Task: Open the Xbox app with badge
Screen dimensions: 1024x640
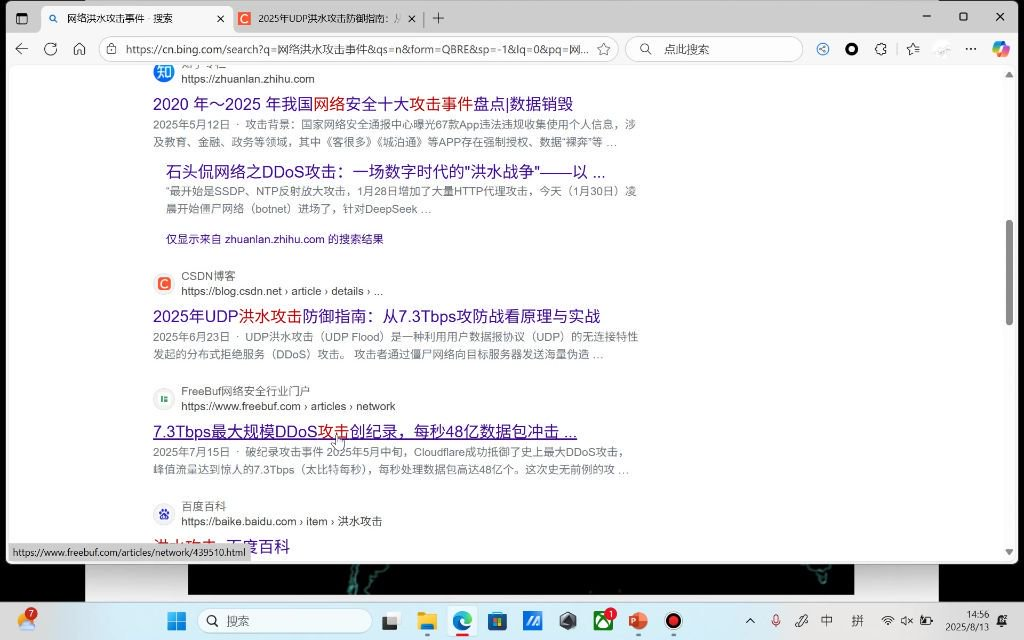Action: (603, 621)
